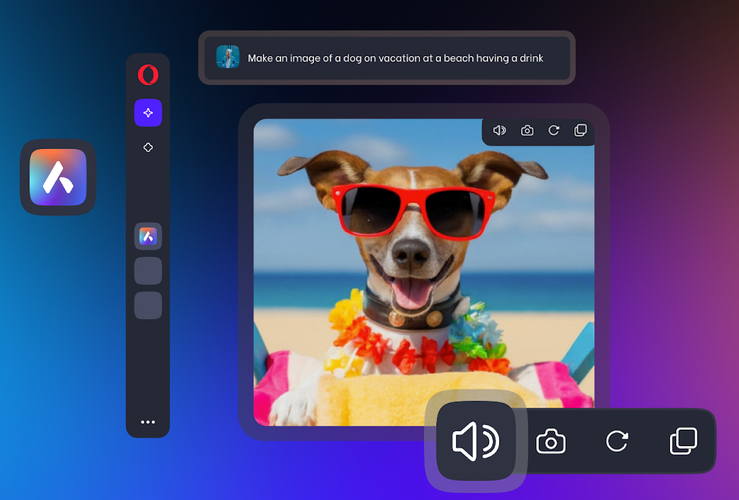Click the large camera icon in the enlarged toolbar
The height and width of the screenshot is (500, 739).
click(x=551, y=442)
